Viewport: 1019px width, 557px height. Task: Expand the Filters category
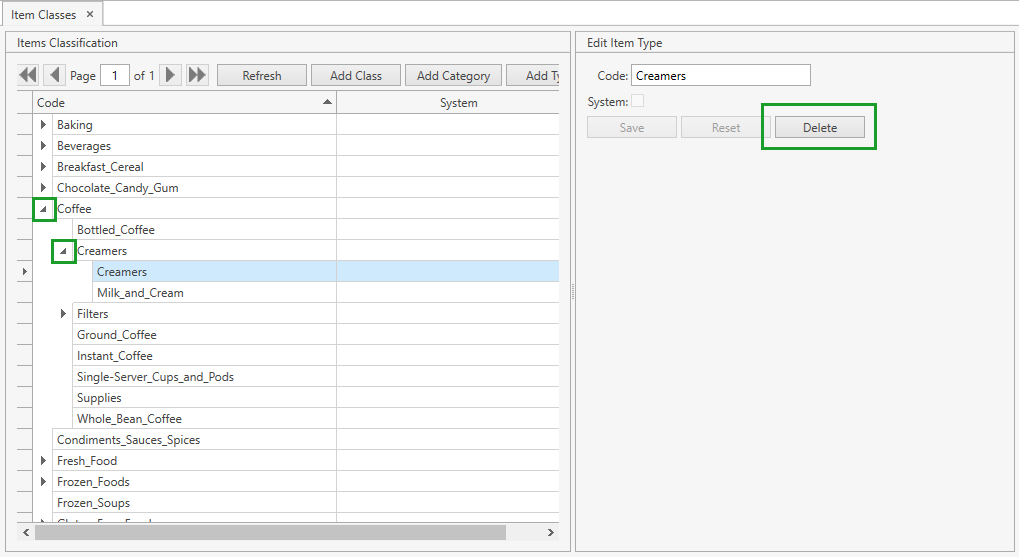click(x=63, y=314)
